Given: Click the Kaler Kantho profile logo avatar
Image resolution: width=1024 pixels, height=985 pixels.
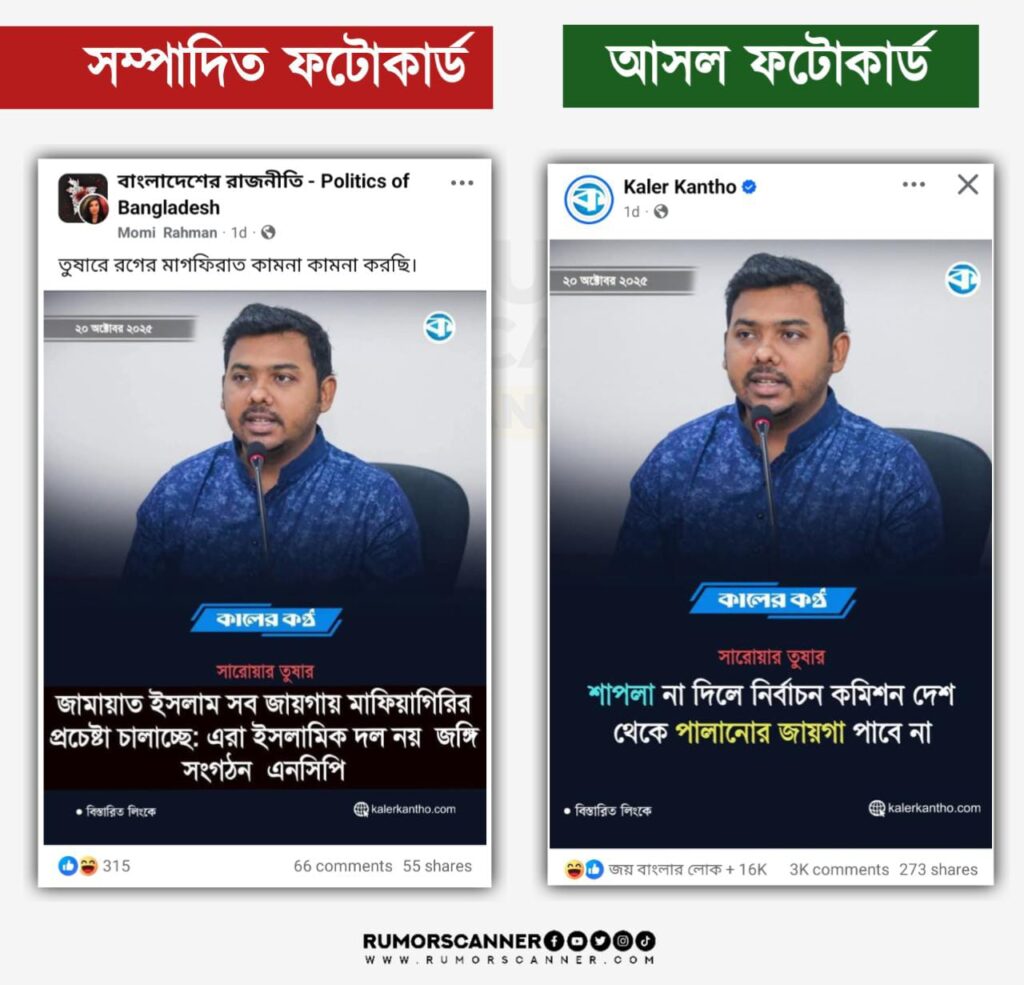Looking at the screenshot, I should pos(588,200).
